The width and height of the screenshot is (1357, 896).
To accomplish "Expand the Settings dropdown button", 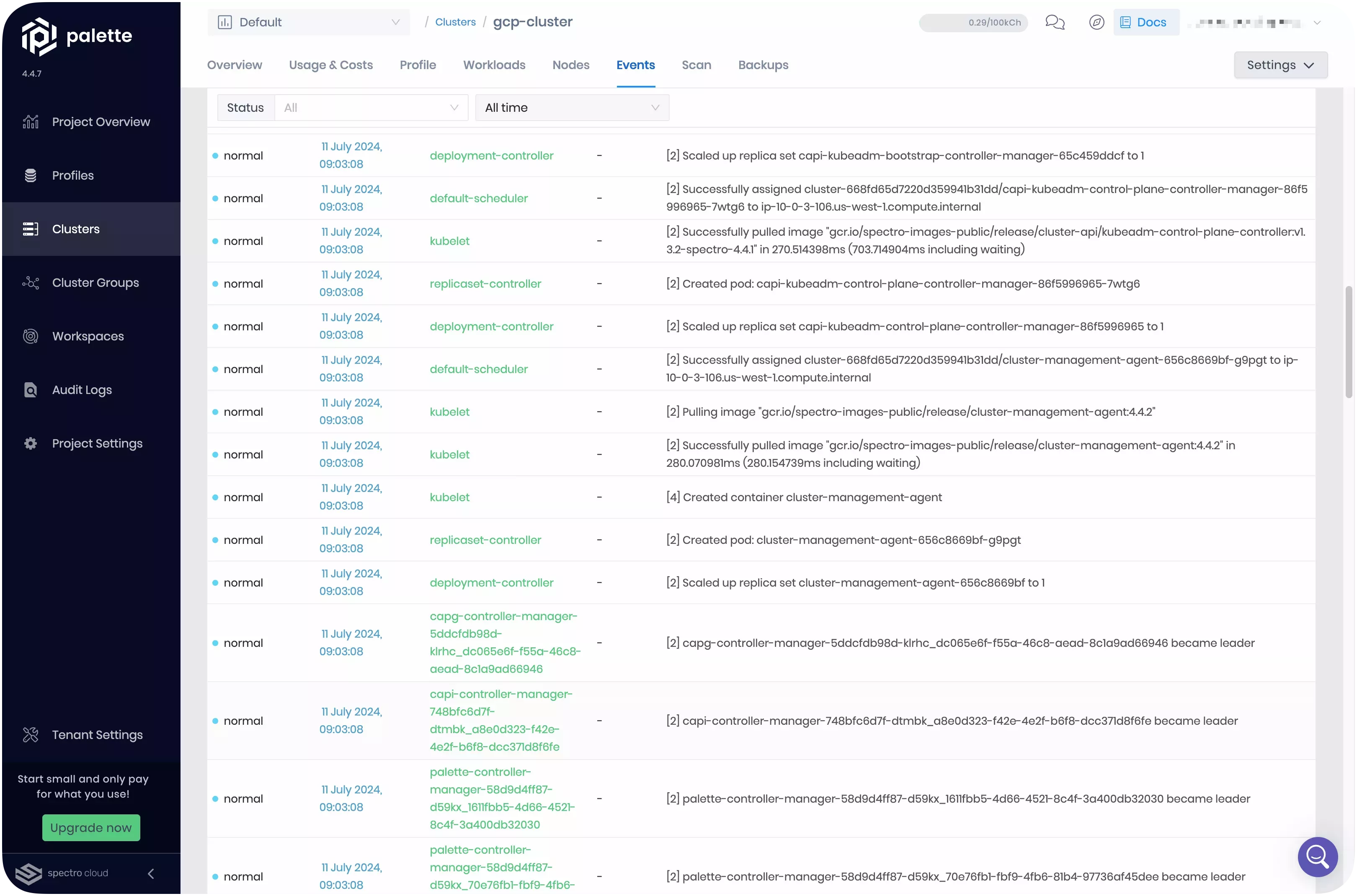I will point(1280,65).
